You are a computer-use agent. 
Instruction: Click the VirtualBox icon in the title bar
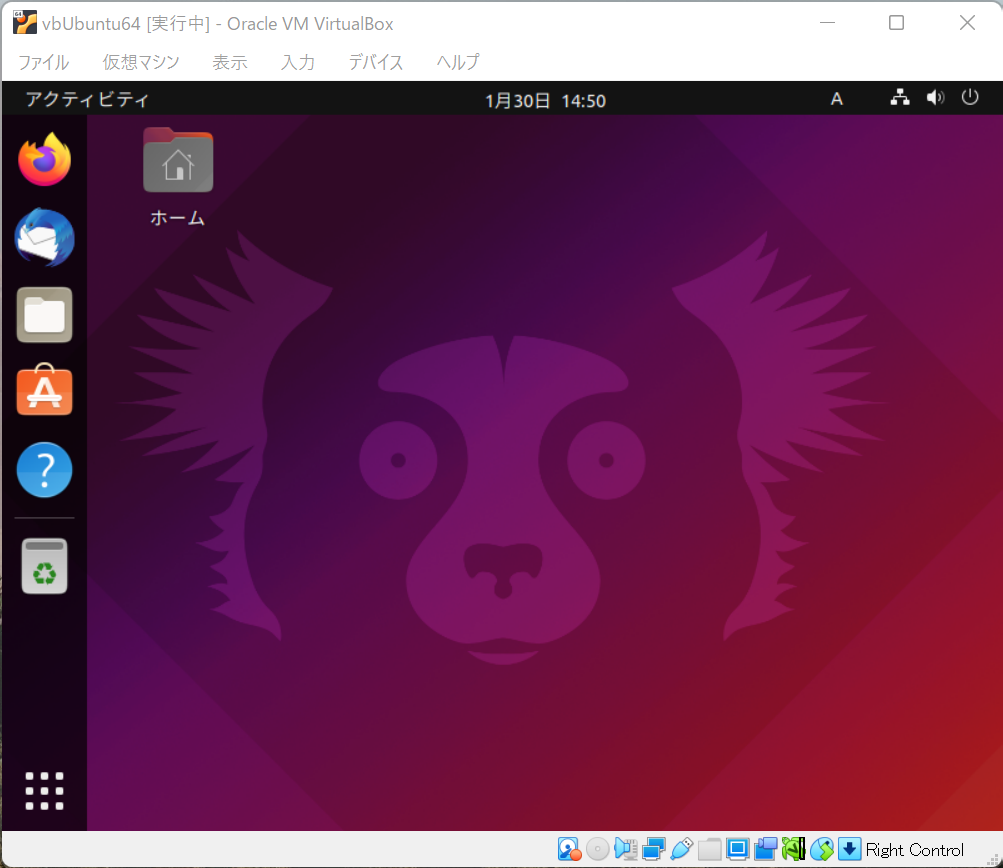(x=24, y=22)
